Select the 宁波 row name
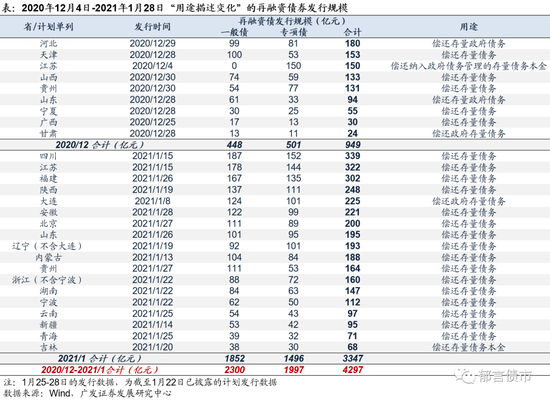The height and width of the screenshot is (400, 550). (48, 302)
